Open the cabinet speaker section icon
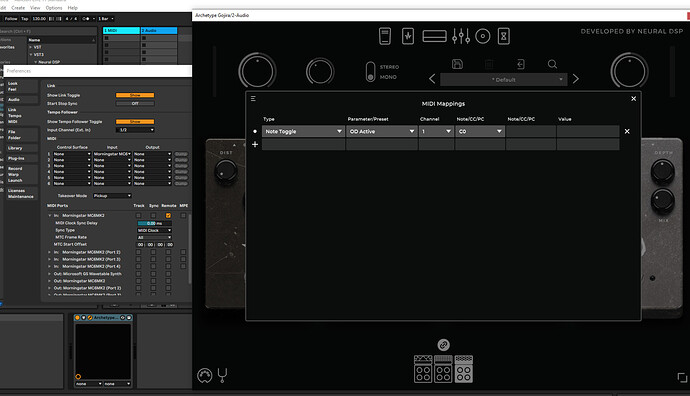 click(x=483, y=36)
